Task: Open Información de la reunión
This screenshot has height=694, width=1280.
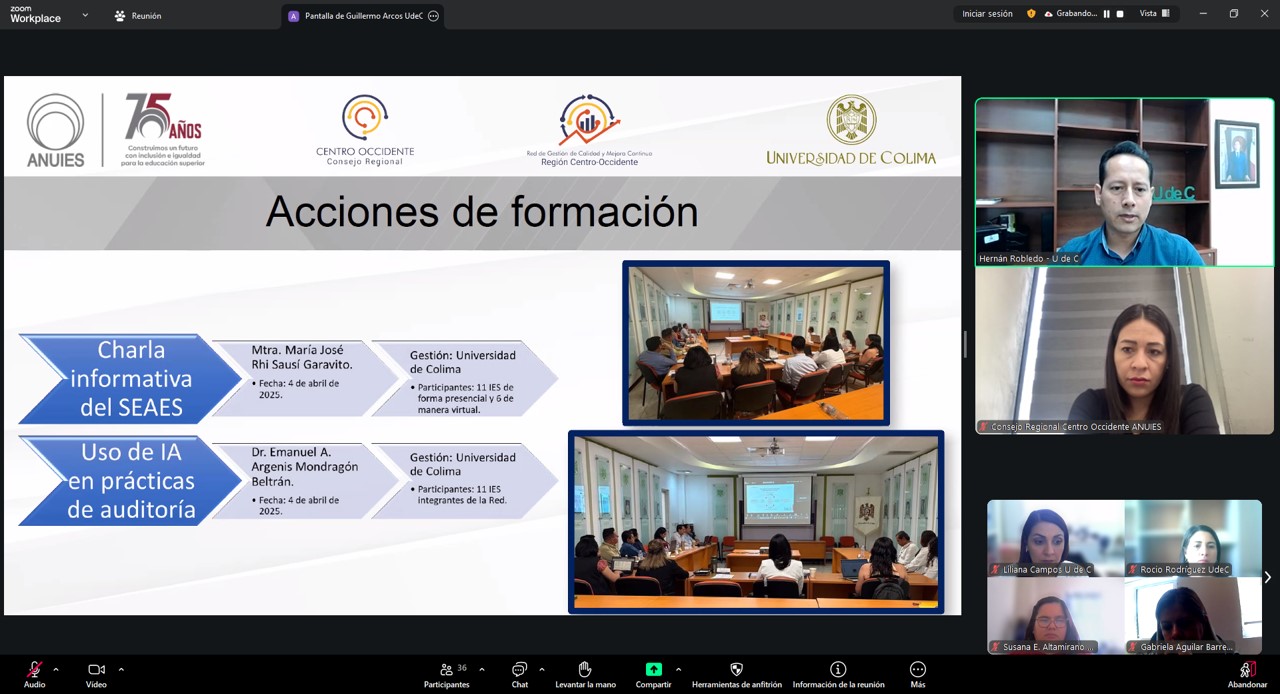Action: [x=838, y=670]
